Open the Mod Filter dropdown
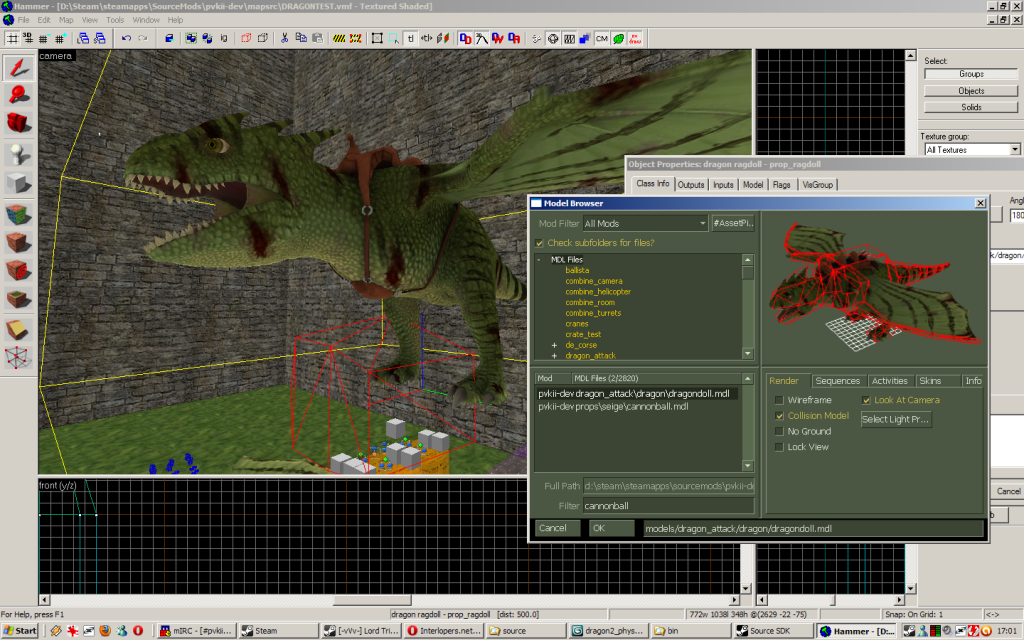1024x640 pixels. tap(645, 224)
